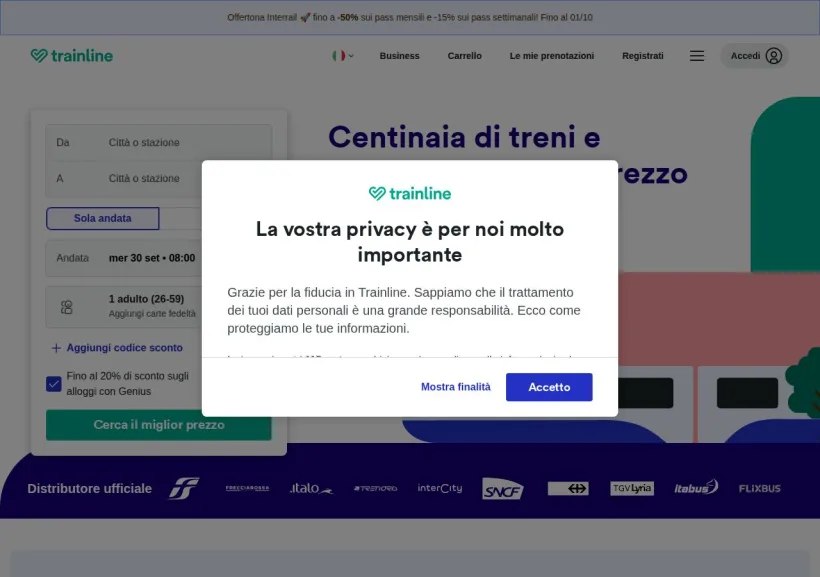Open Le mie prenotazioni
This screenshot has height=577, width=820.
pos(552,55)
